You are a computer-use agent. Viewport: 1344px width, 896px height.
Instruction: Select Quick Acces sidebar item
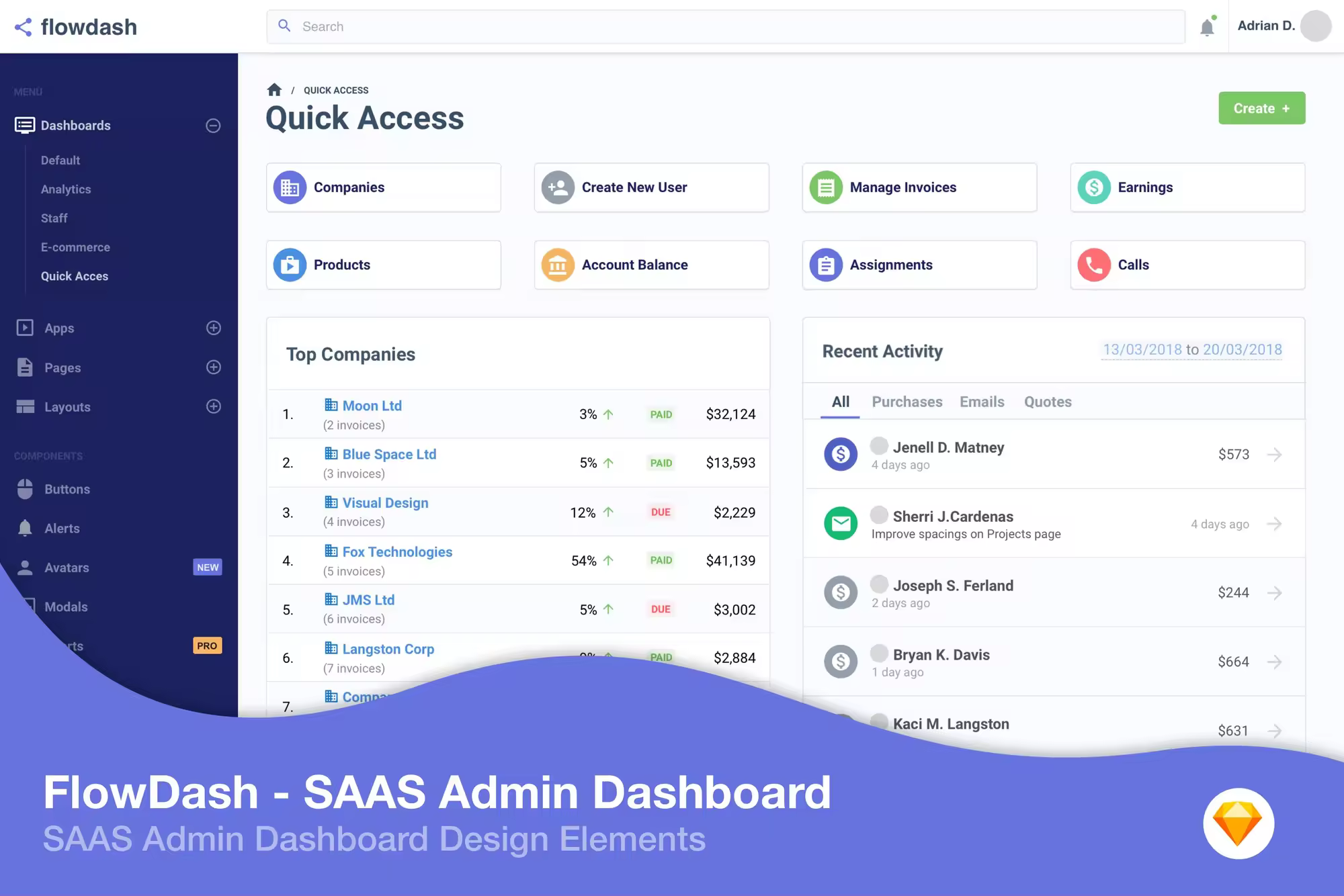[x=75, y=276]
